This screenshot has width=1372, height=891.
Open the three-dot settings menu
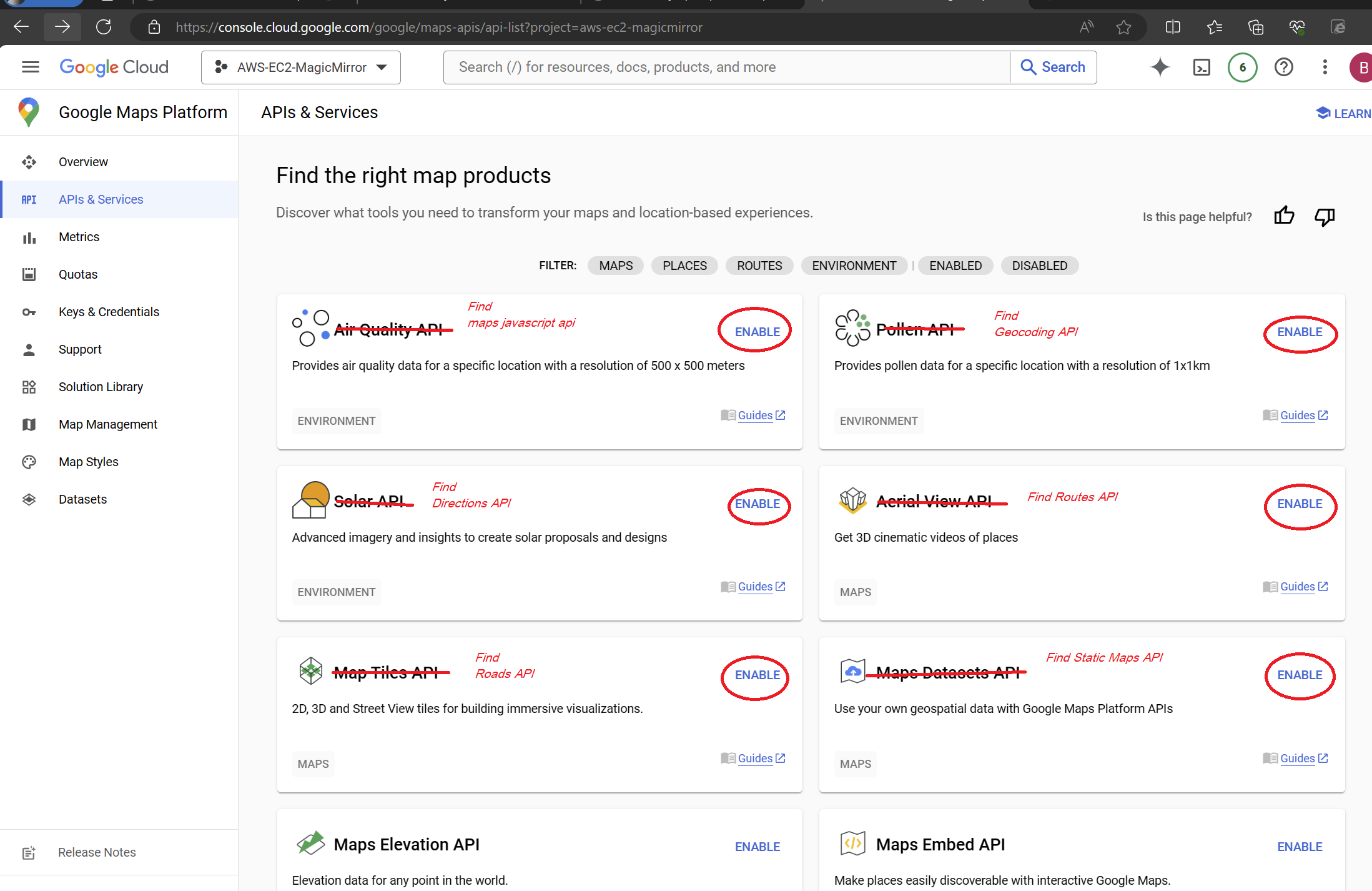[1325, 67]
